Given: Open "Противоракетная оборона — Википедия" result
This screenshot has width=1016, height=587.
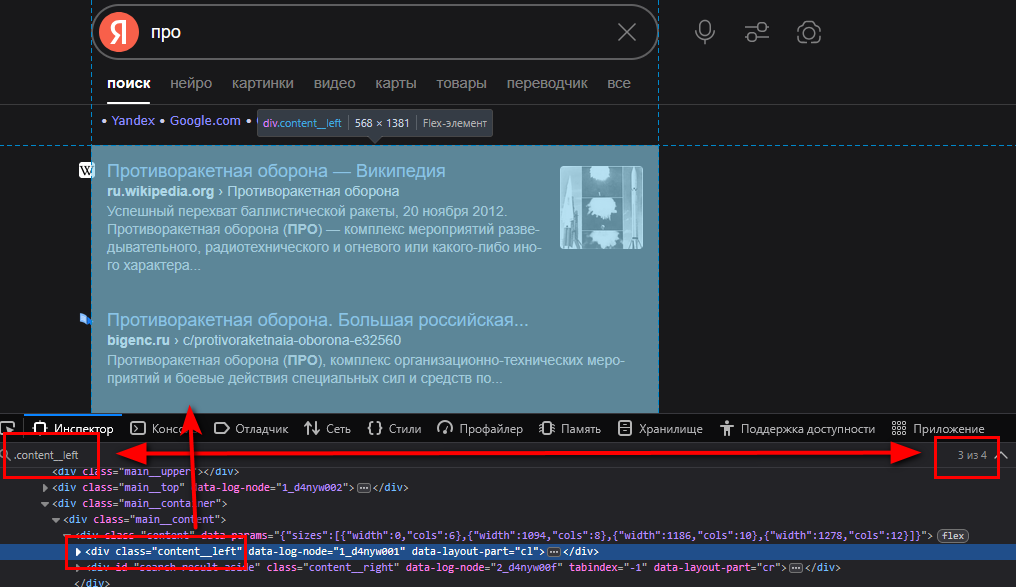Looking at the screenshot, I should 276,170.
